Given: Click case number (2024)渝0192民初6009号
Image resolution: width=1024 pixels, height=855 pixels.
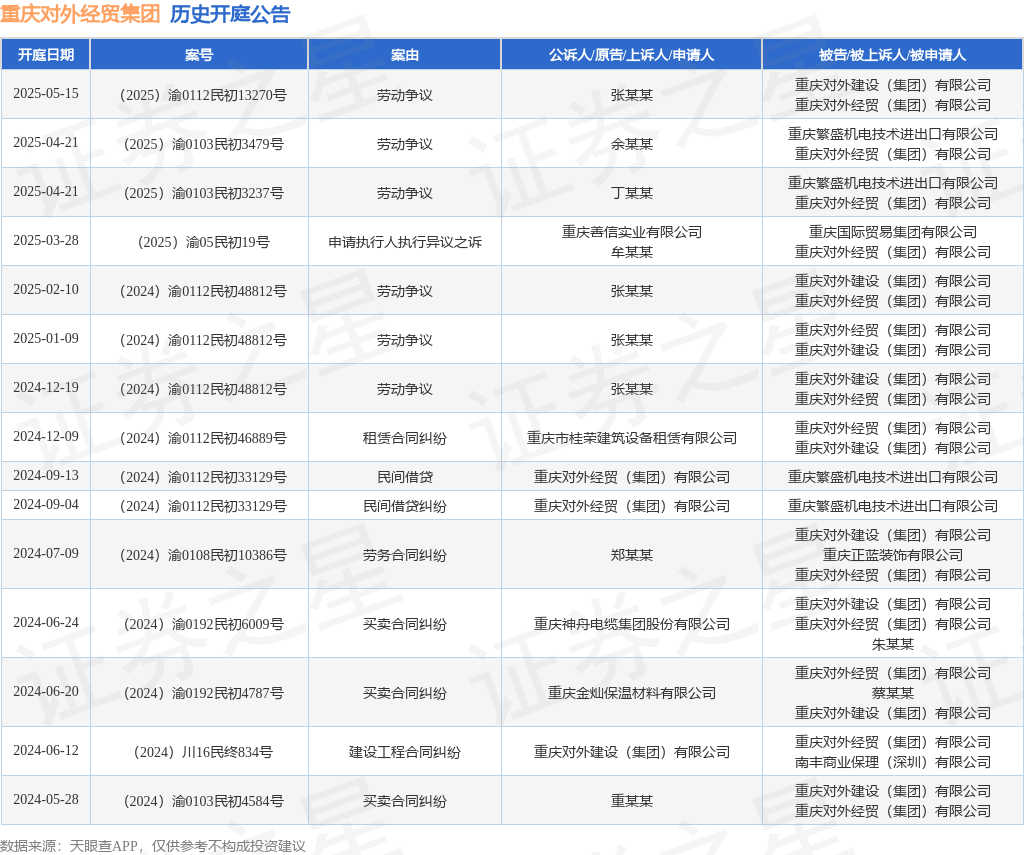Looking at the screenshot, I should [203, 624].
